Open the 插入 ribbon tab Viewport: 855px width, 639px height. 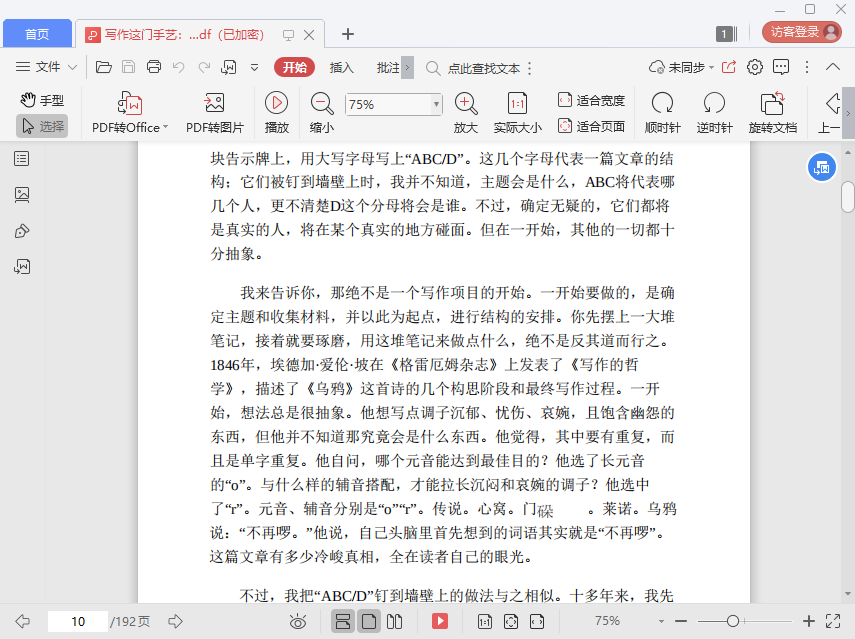click(341, 68)
